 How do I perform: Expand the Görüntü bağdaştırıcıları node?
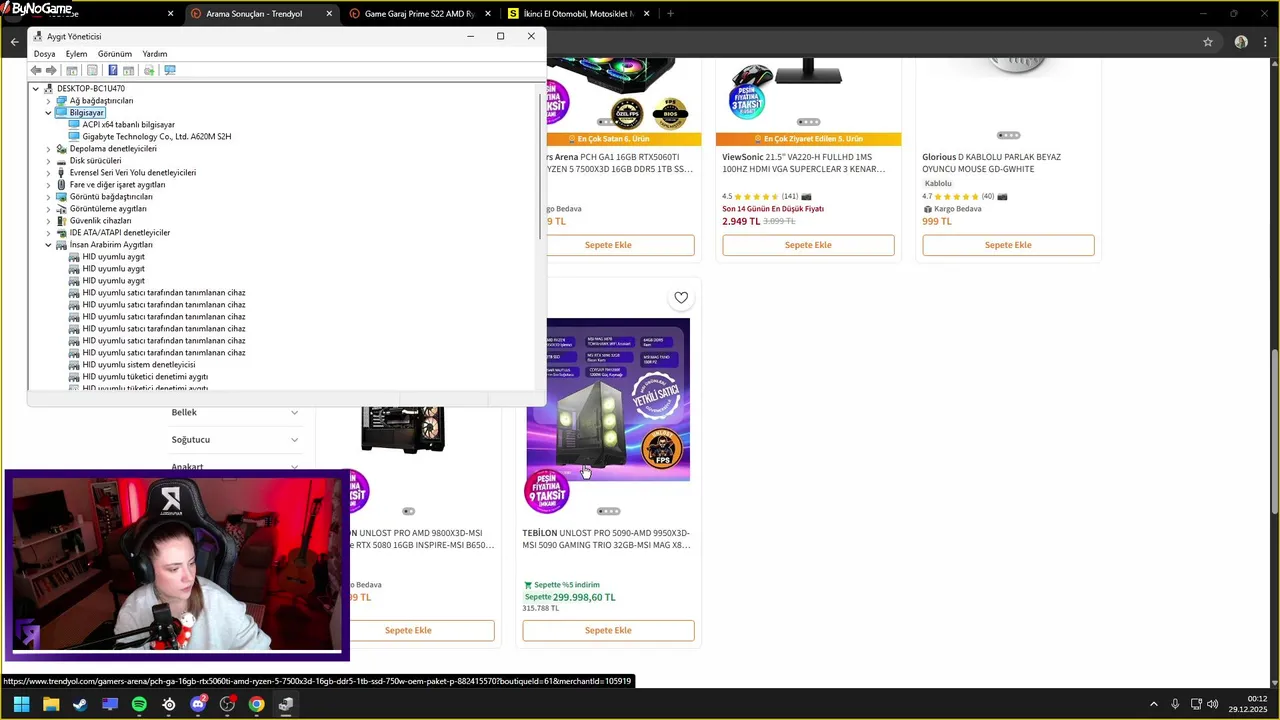click(x=48, y=196)
